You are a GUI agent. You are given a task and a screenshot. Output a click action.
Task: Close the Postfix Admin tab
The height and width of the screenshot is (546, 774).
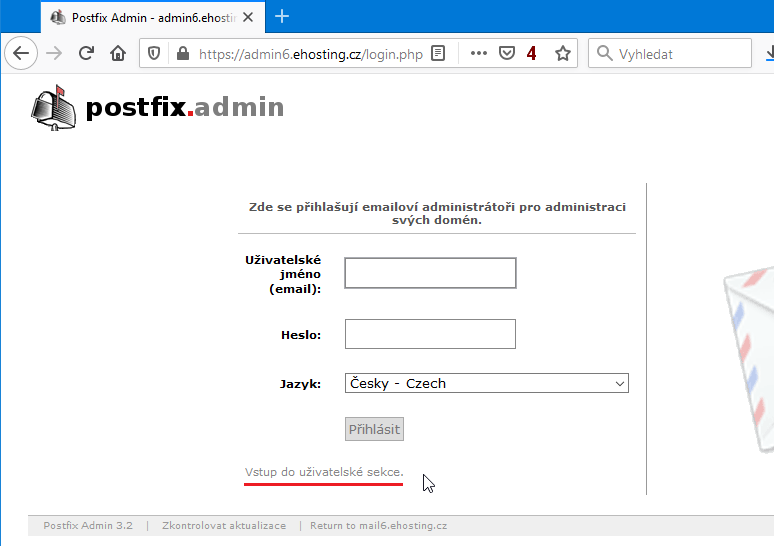(x=248, y=18)
